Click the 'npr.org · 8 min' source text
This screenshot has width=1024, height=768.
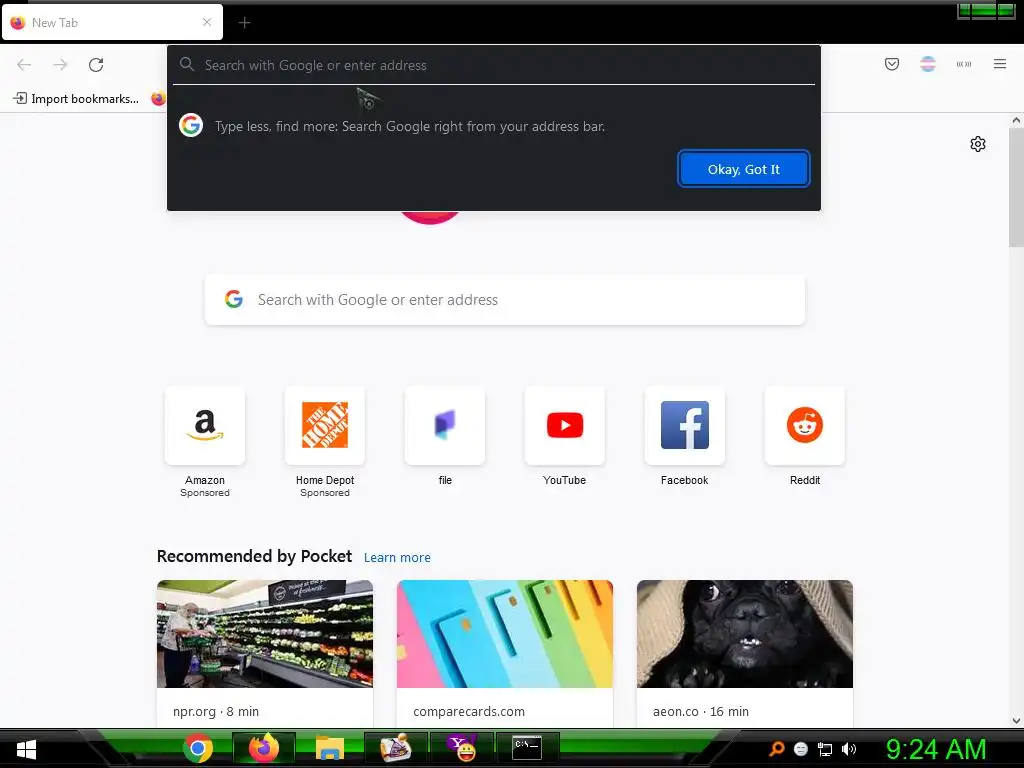[x=216, y=712]
